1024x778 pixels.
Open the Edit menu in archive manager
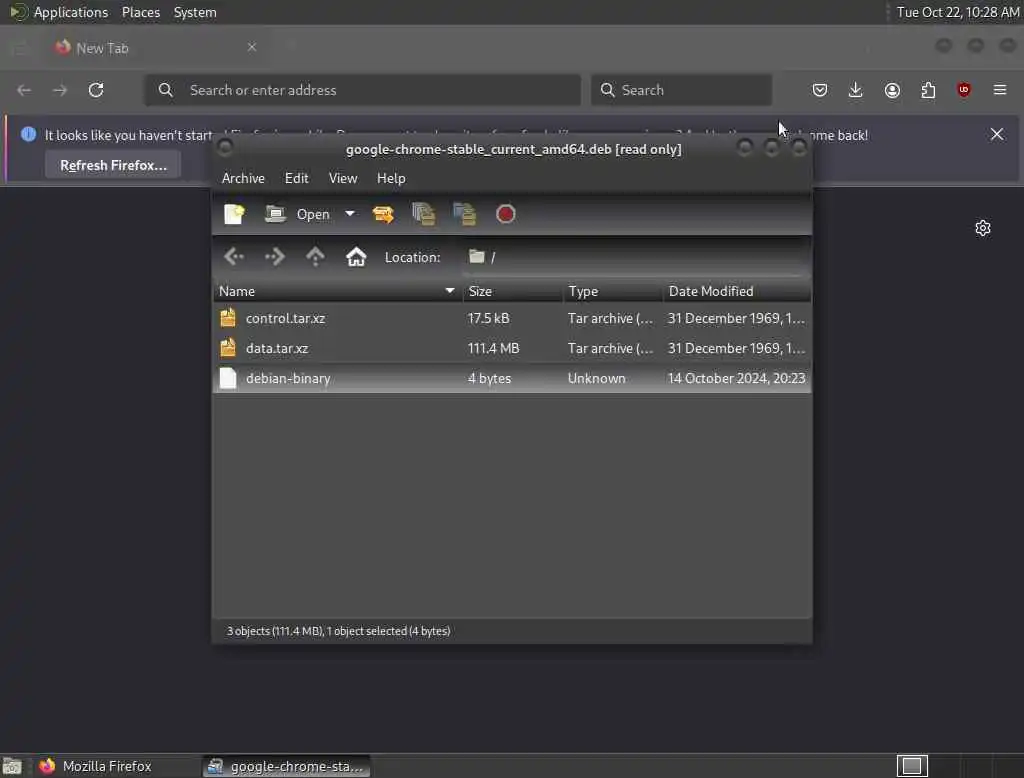(x=296, y=178)
